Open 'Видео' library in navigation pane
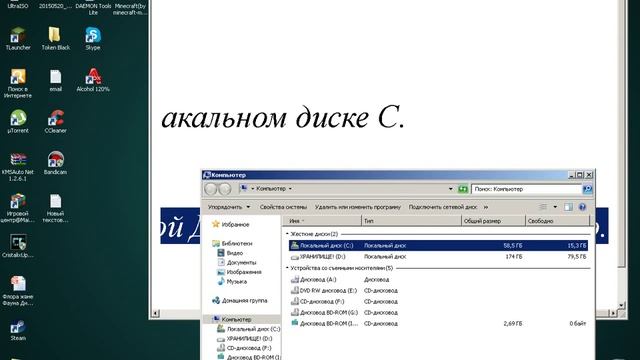This screenshot has height=360, width=640. (230, 253)
